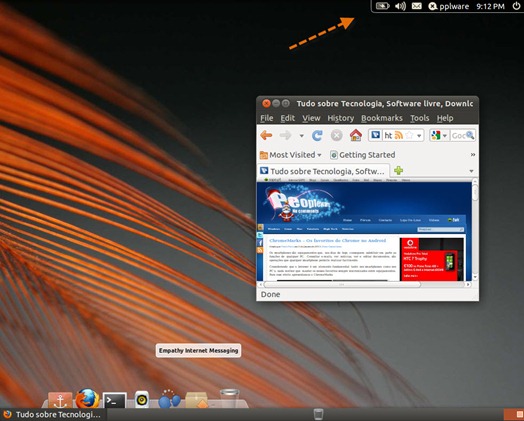Viewport: 524px width, 421px height.
Task: Click the Facebook sidebar icon on page
Action: pyautogui.click(x=260, y=243)
